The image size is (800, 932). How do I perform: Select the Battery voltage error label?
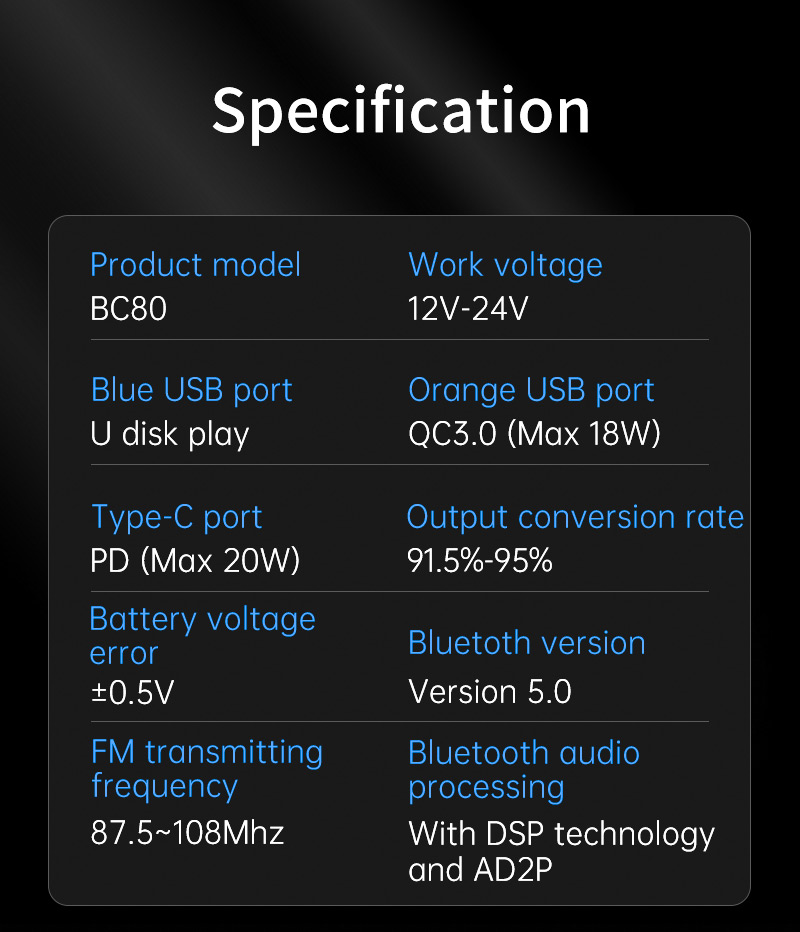(202, 636)
